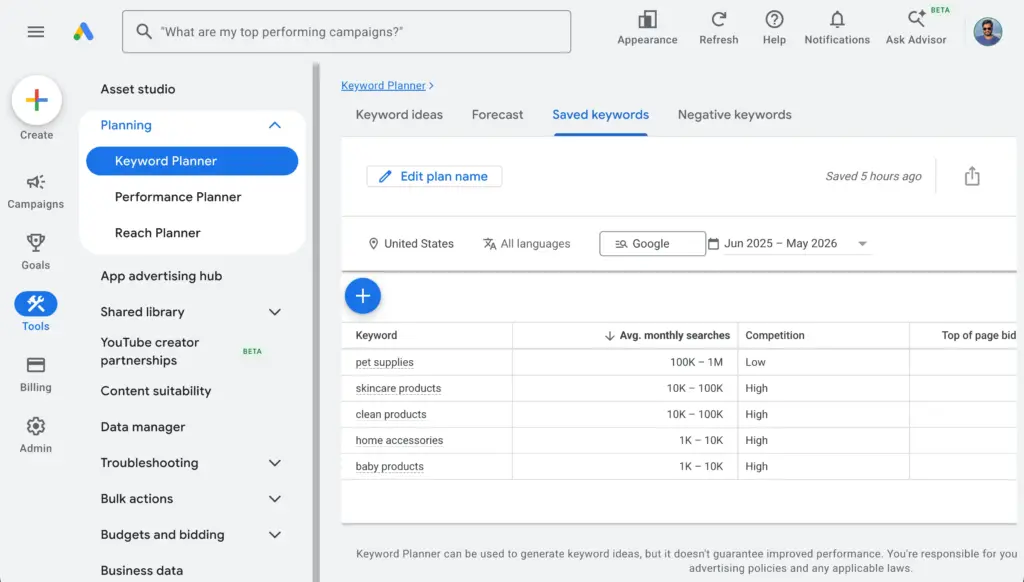Click the 'Saved 5 hours ago' text
Image resolution: width=1024 pixels, height=582 pixels.
(x=873, y=176)
